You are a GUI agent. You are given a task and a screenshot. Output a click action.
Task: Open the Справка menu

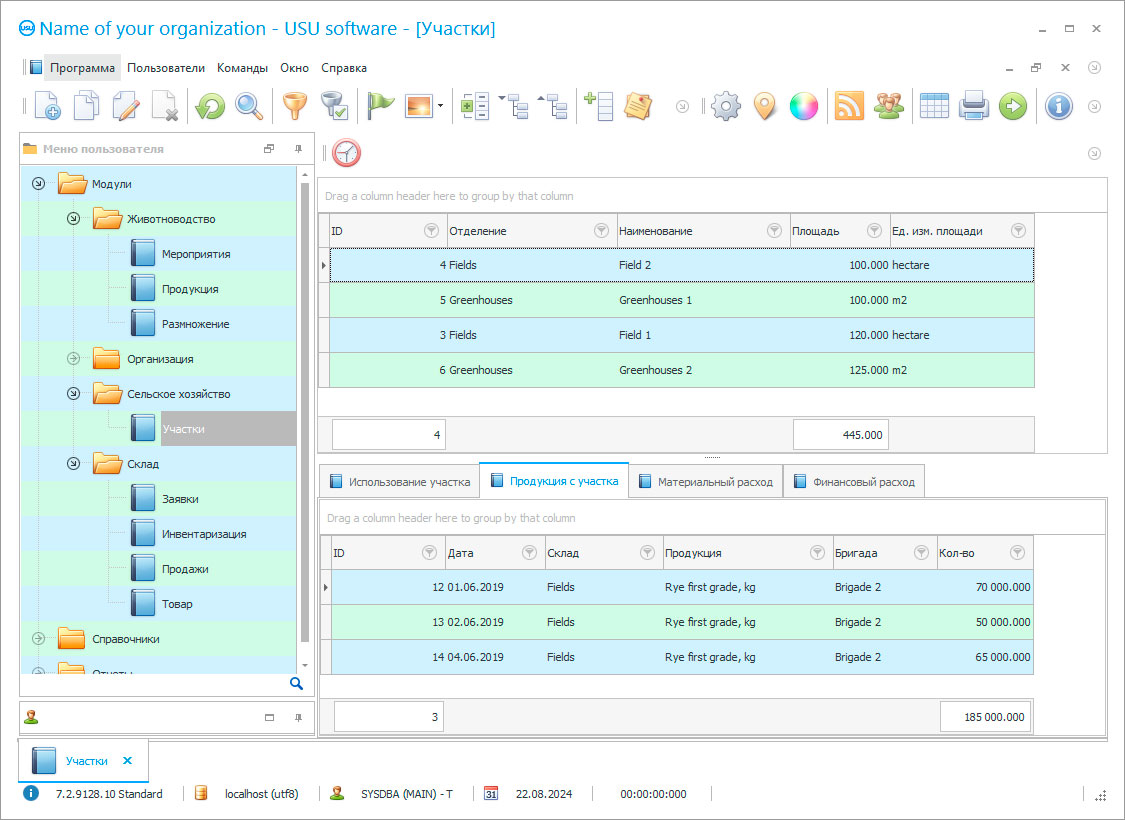(344, 67)
